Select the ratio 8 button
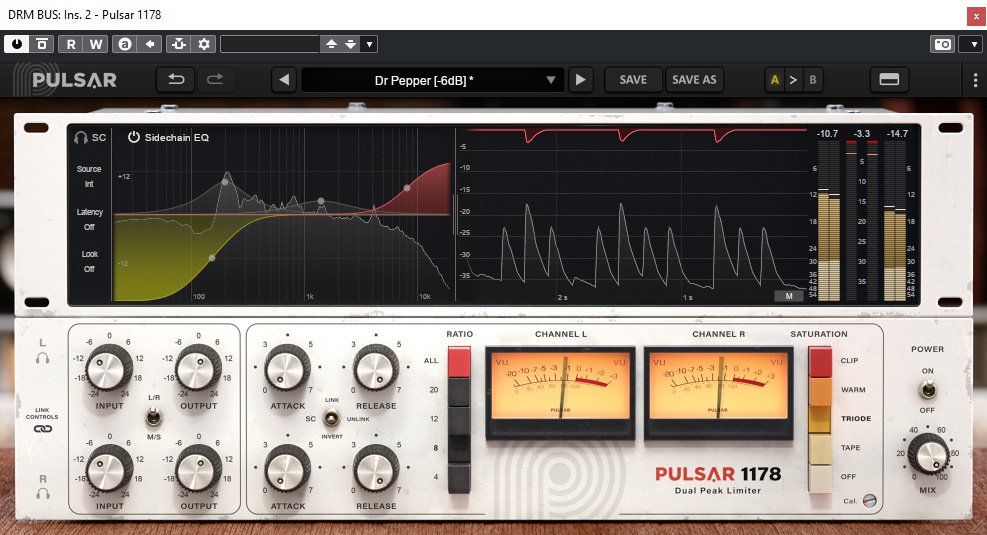Screen dimensions: 987x535 (459, 448)
